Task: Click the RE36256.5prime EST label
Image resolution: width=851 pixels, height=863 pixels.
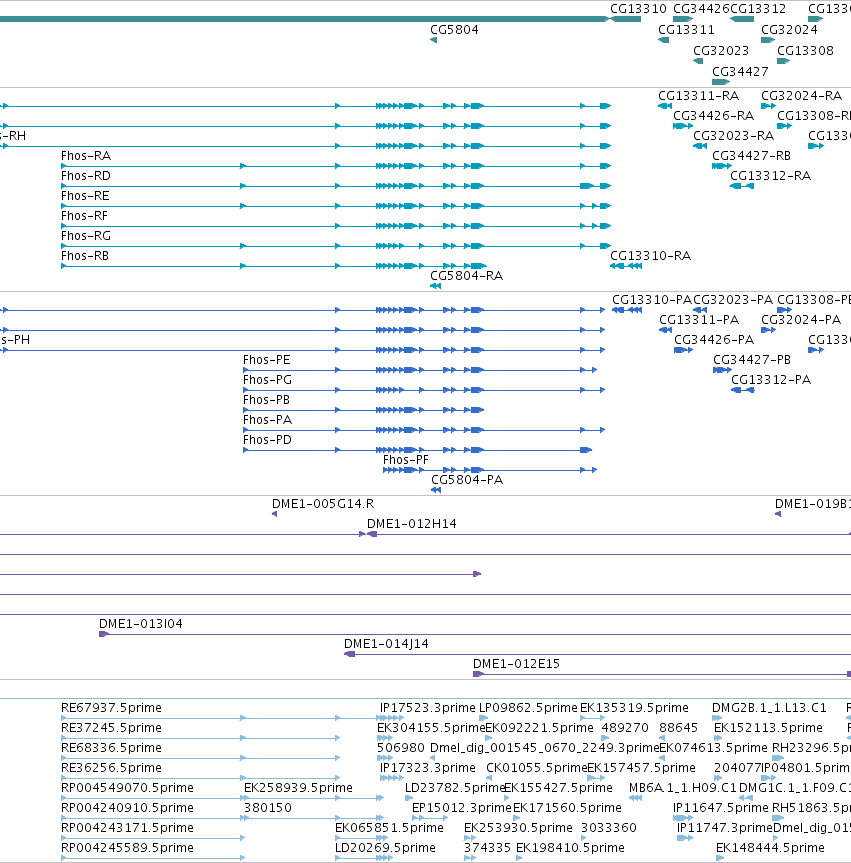Action: pyautogui.click(x=111, y=768)
